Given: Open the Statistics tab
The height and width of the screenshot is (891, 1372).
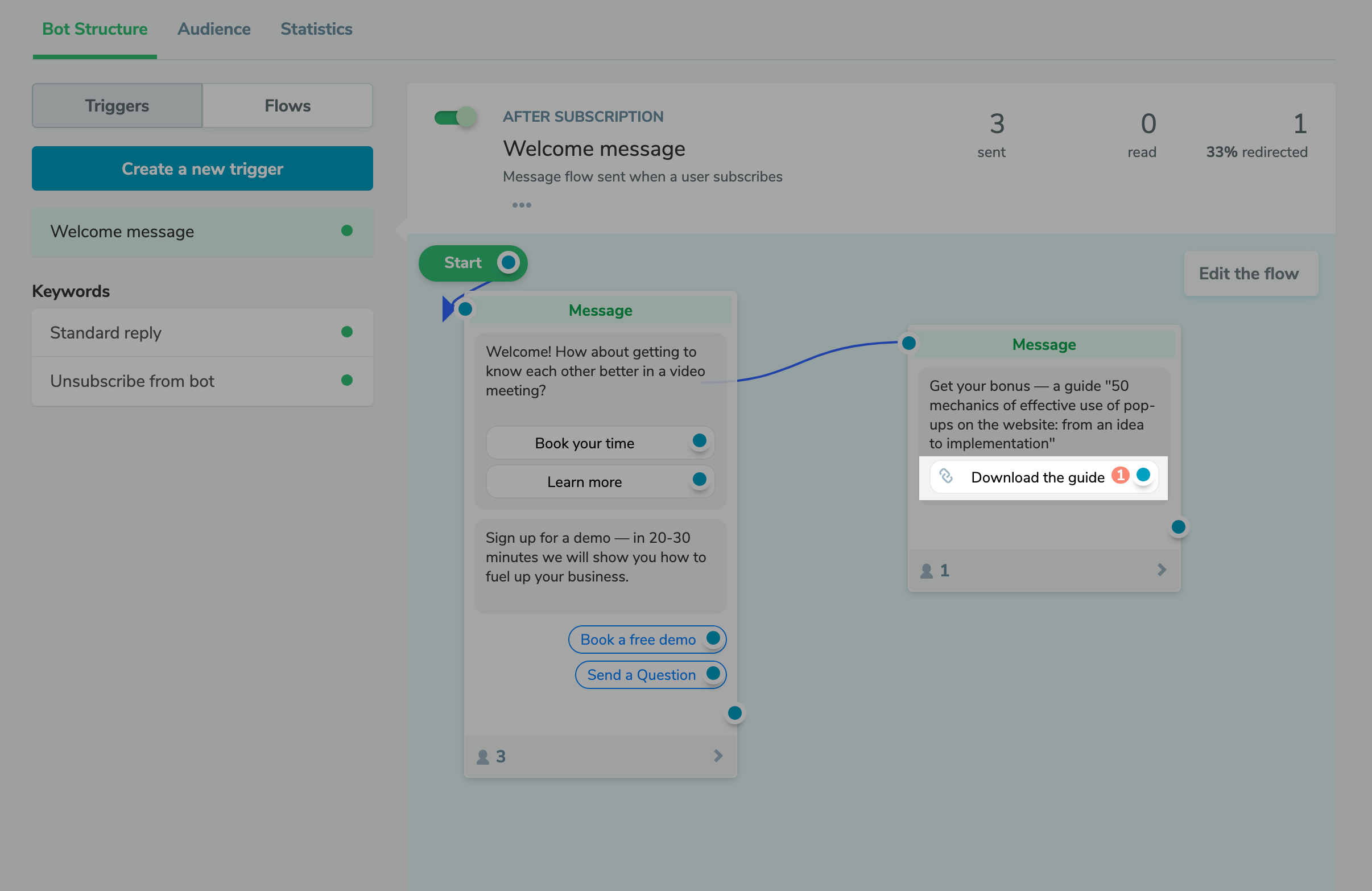Looking at the screenshot, I should click(316, 28).
